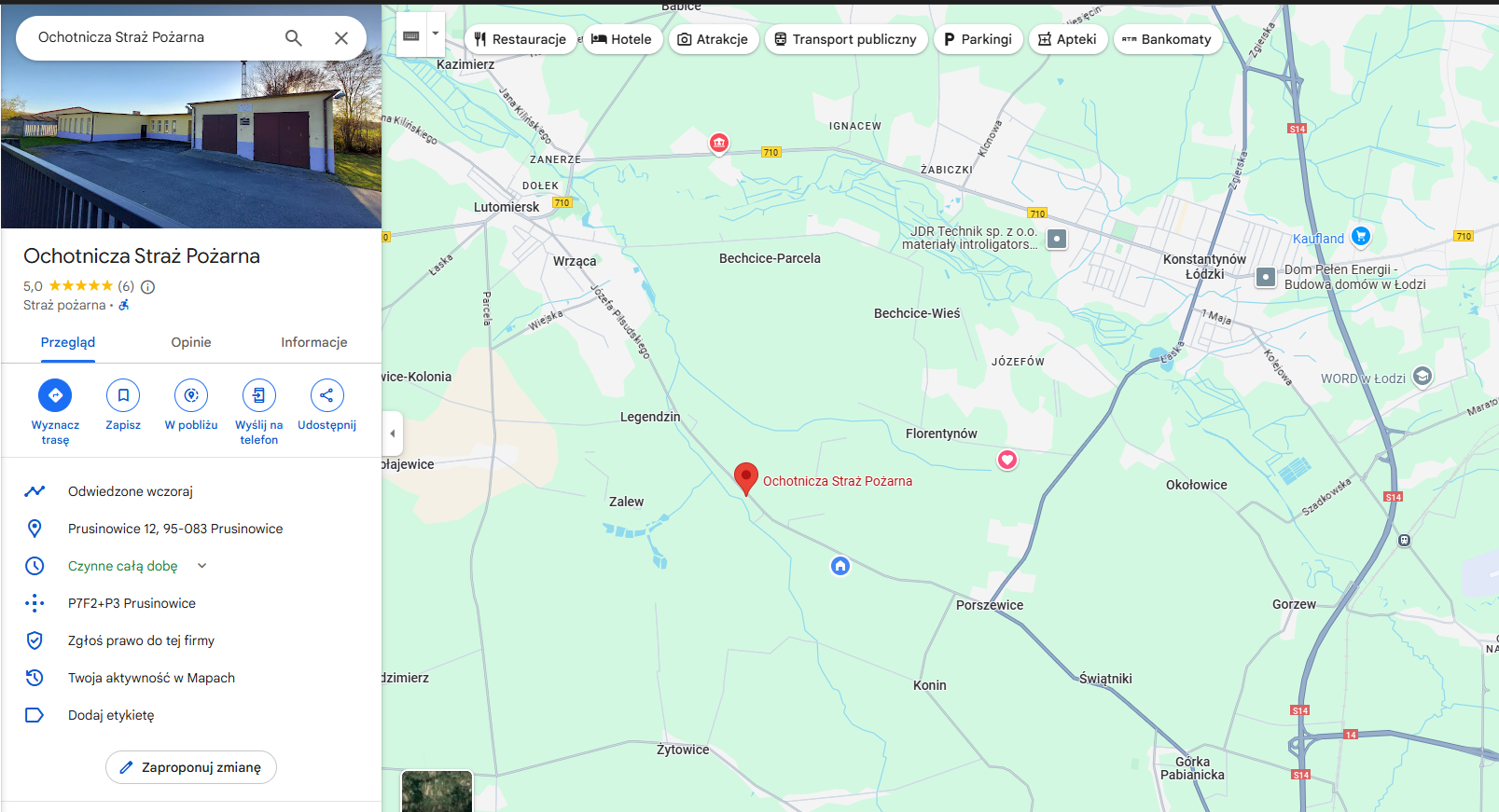Collapse the side panel arrow
The height and width of the screenshot is (812, 1499).
click(393, 434)
